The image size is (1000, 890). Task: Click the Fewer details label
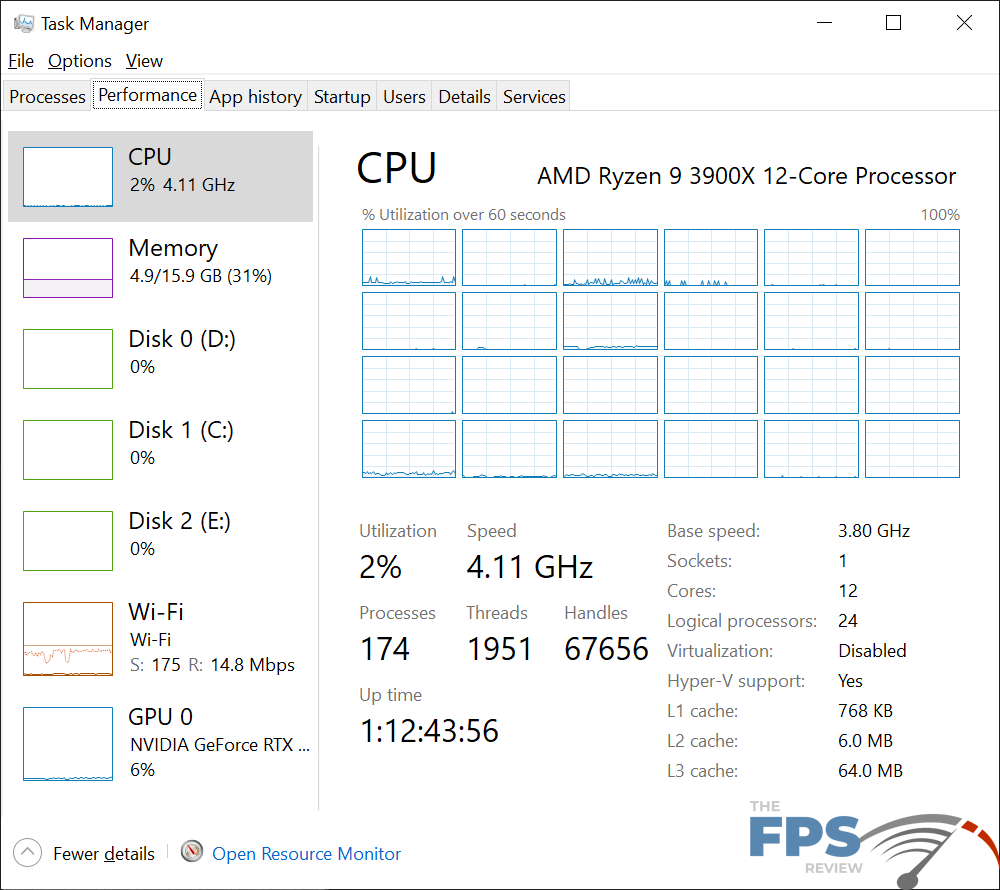click(x=104, y=854)
